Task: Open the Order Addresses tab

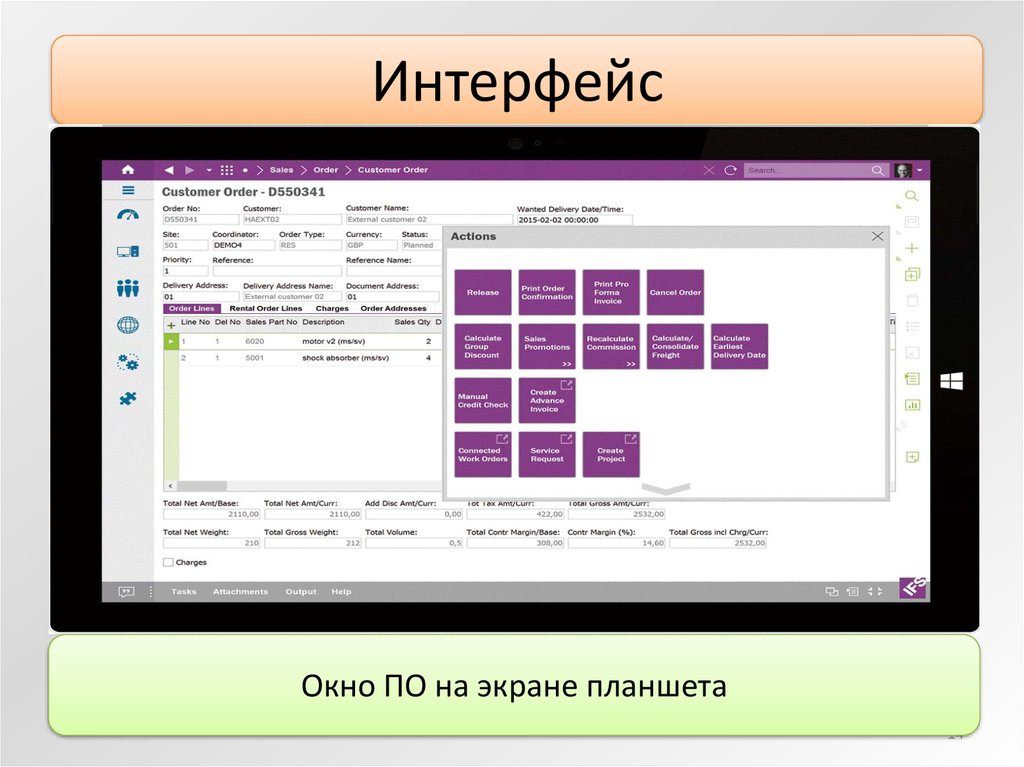Action: [393, 309]
